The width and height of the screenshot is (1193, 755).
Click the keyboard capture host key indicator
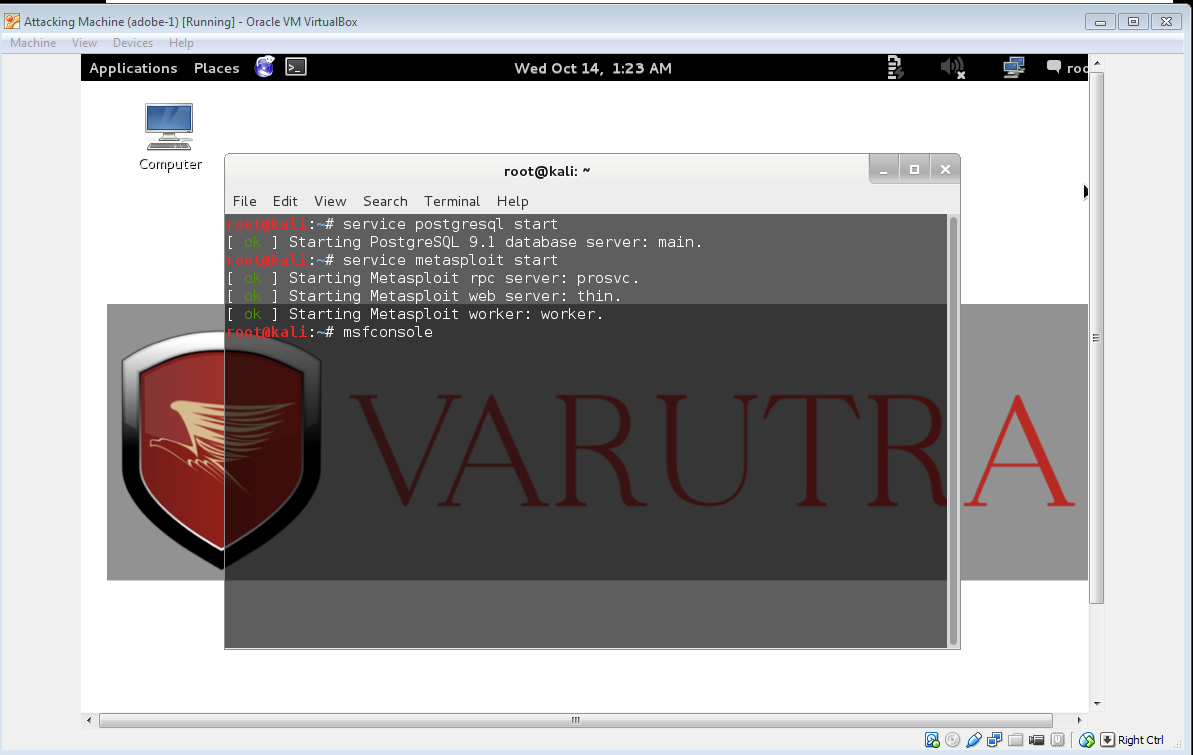point(1108,740)
